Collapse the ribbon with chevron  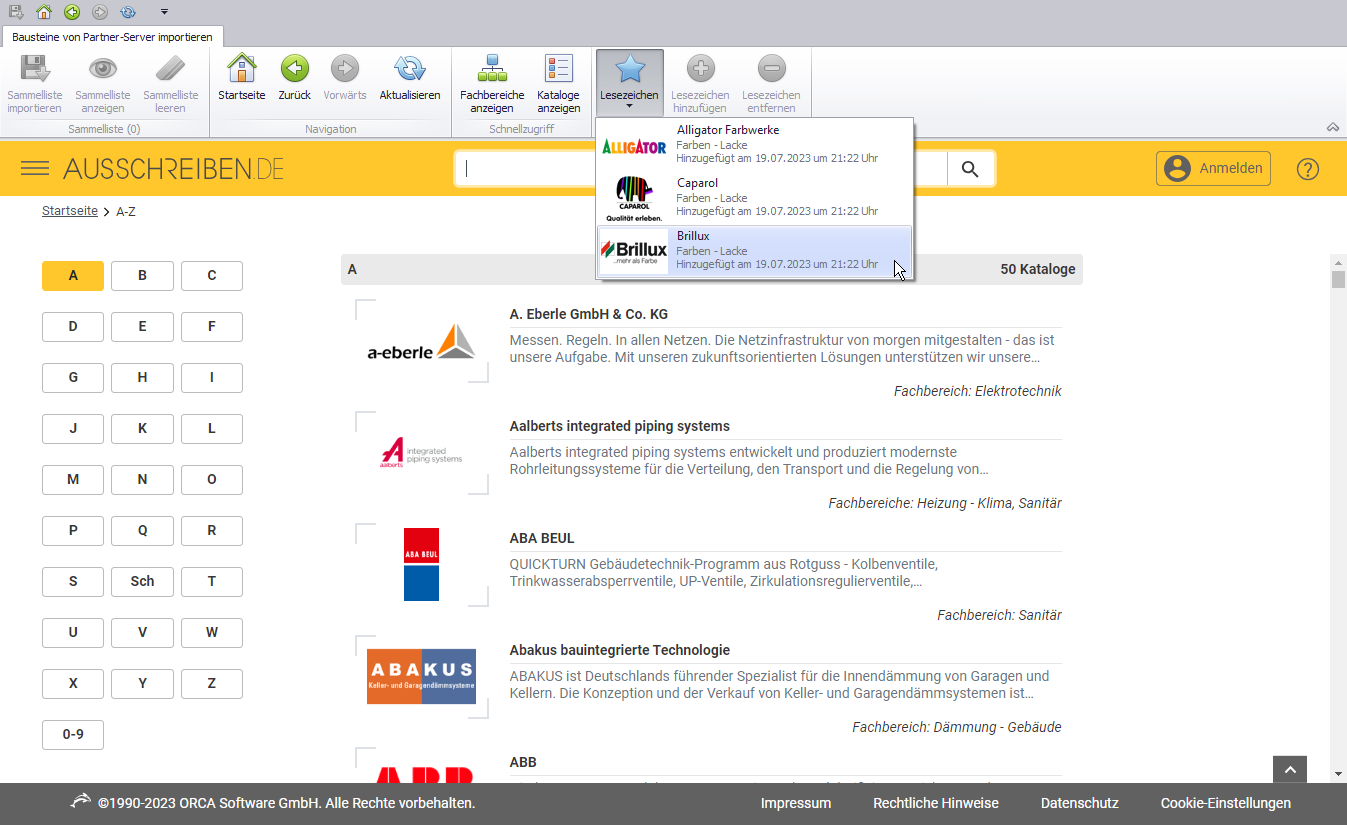click(1332, 127)
